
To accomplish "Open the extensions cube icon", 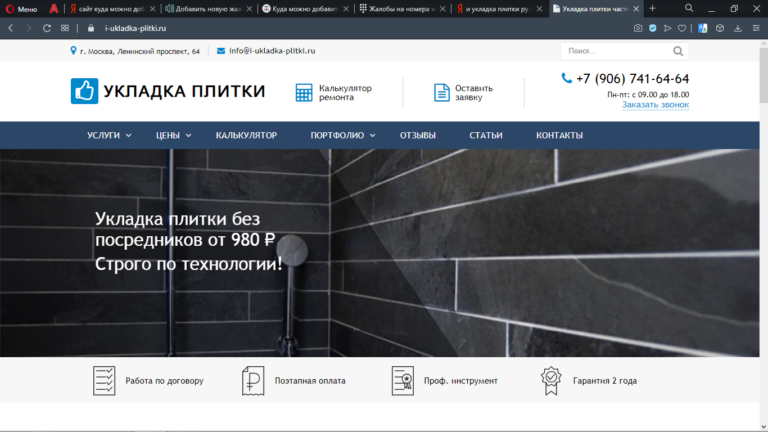I will [x=720, y=28].
